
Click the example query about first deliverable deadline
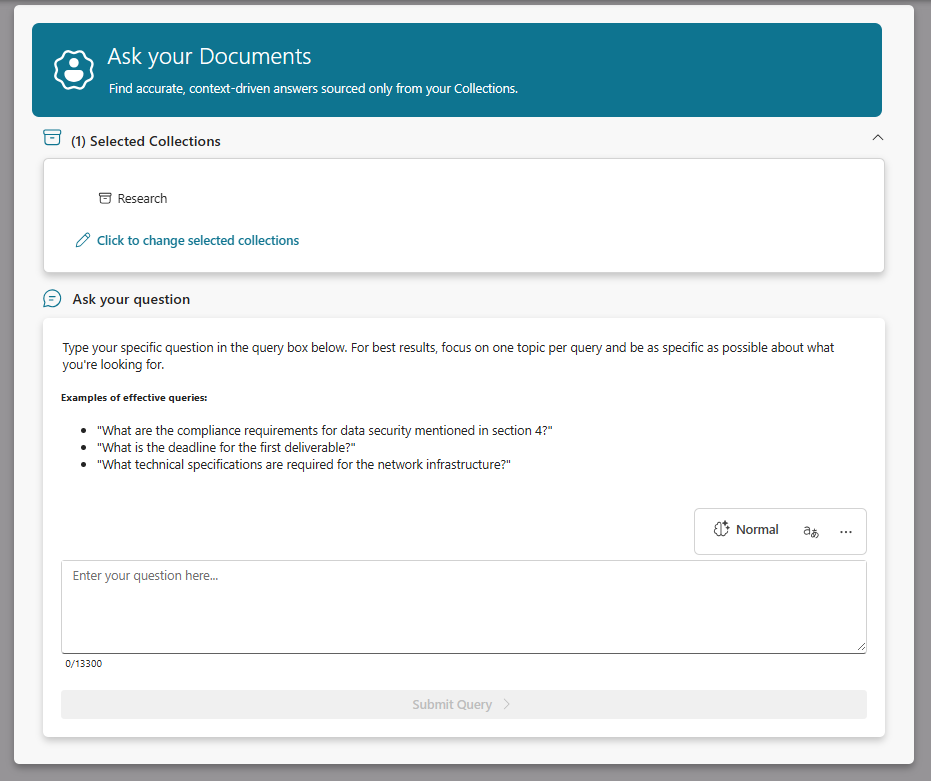point(226,447)
